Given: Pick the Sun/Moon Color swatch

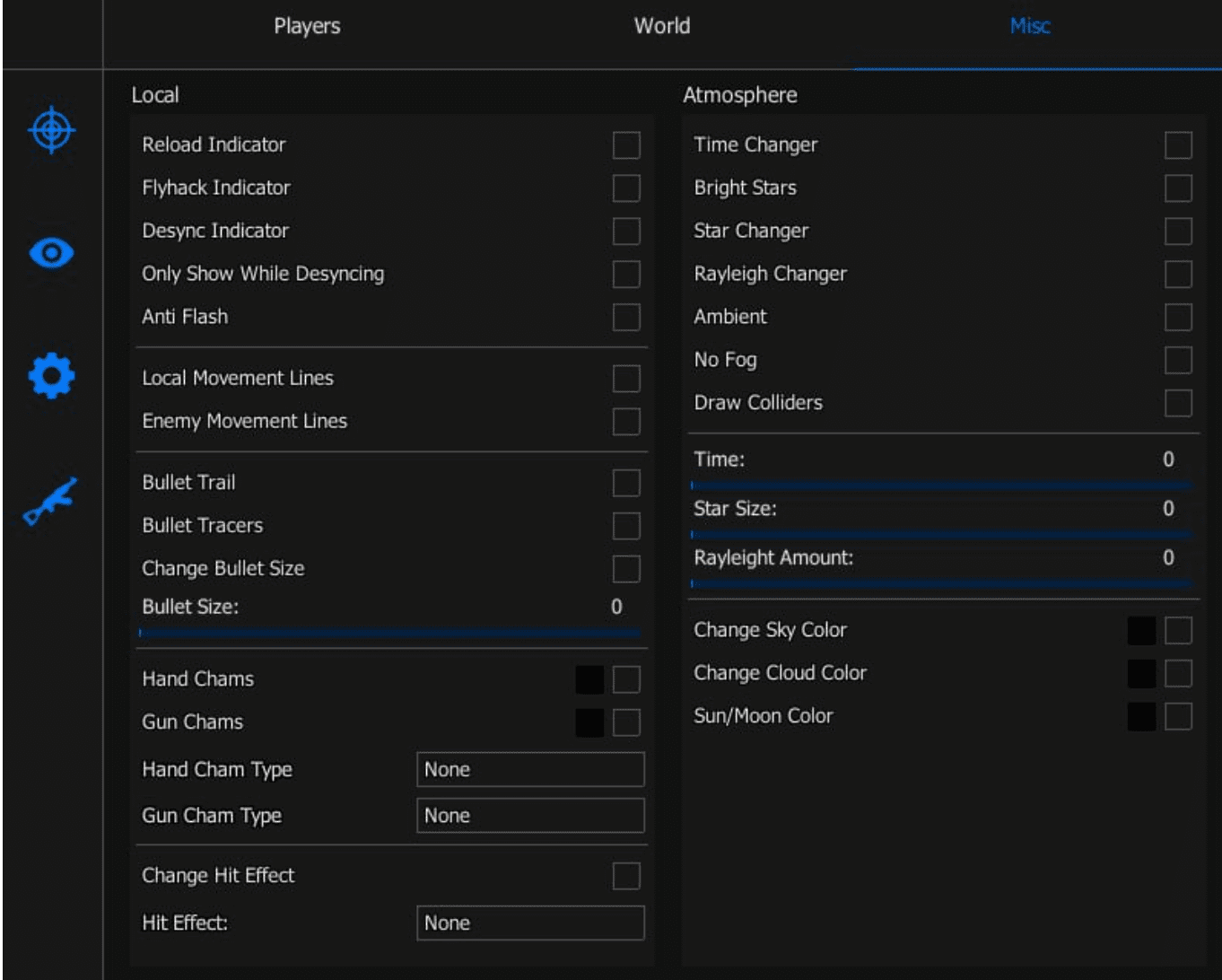Looking at the screenshot, I should pos(1141,717).
